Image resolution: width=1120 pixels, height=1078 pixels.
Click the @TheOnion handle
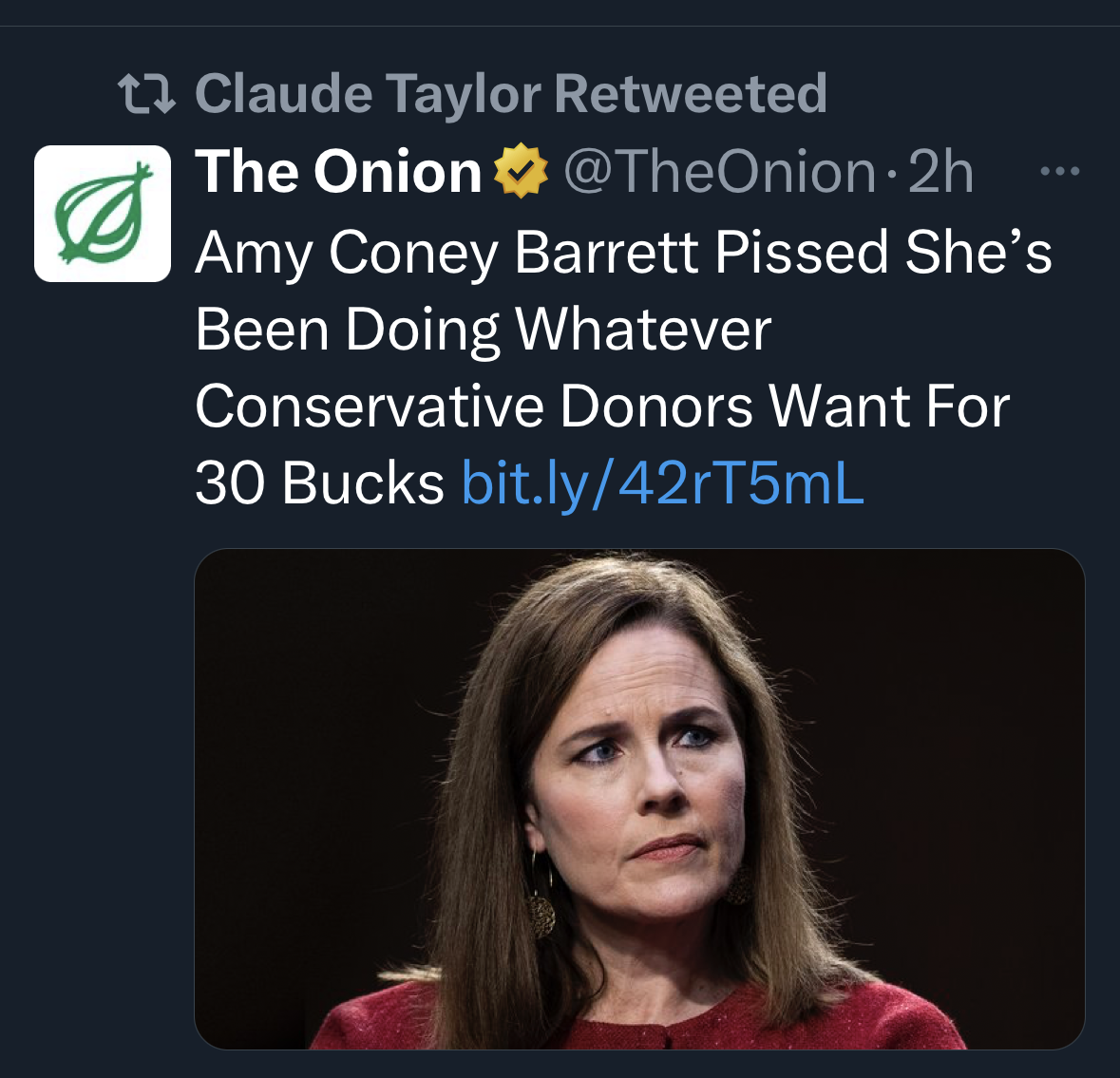pos(719,172)
